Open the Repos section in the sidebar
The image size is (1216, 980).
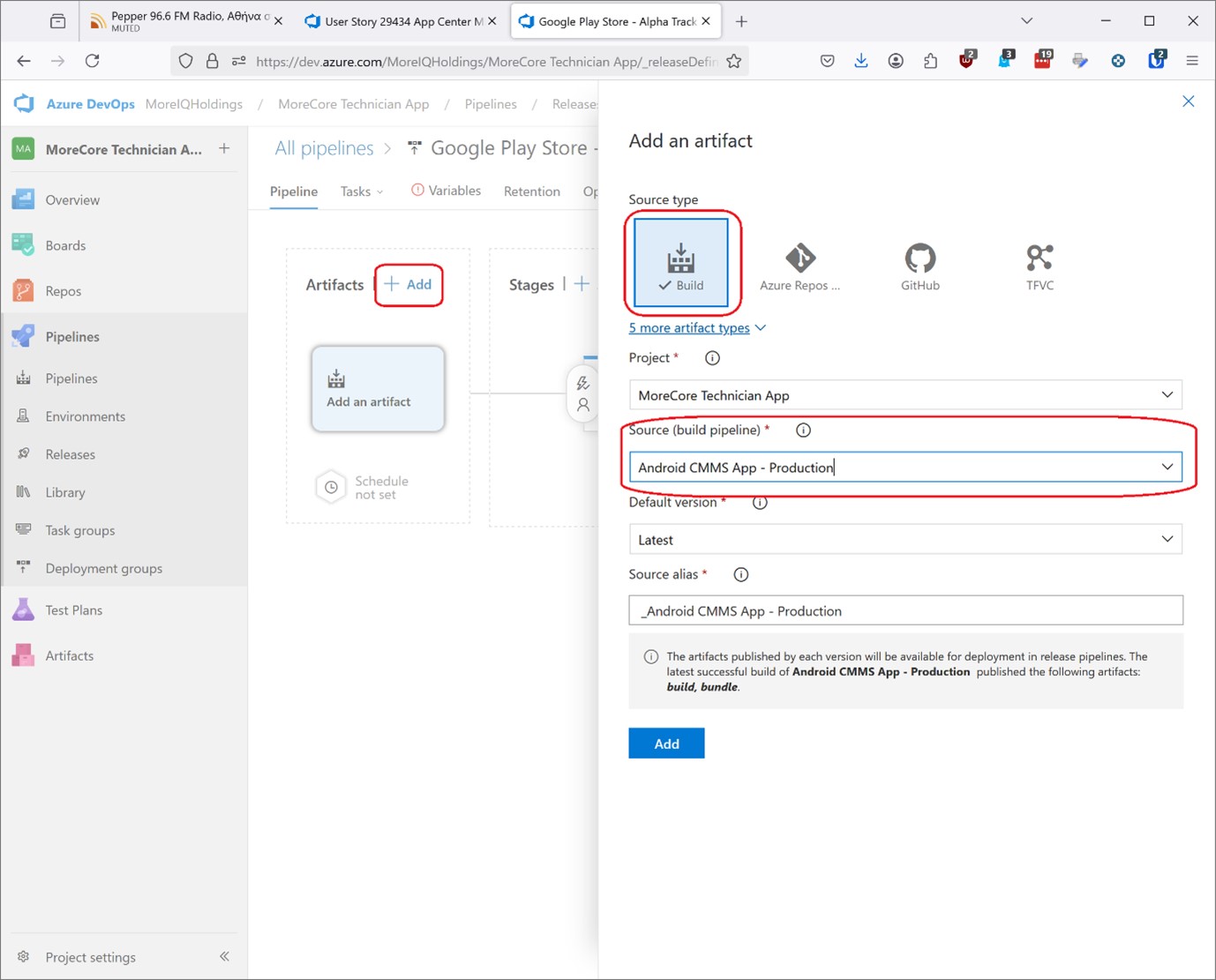(63, 290)
